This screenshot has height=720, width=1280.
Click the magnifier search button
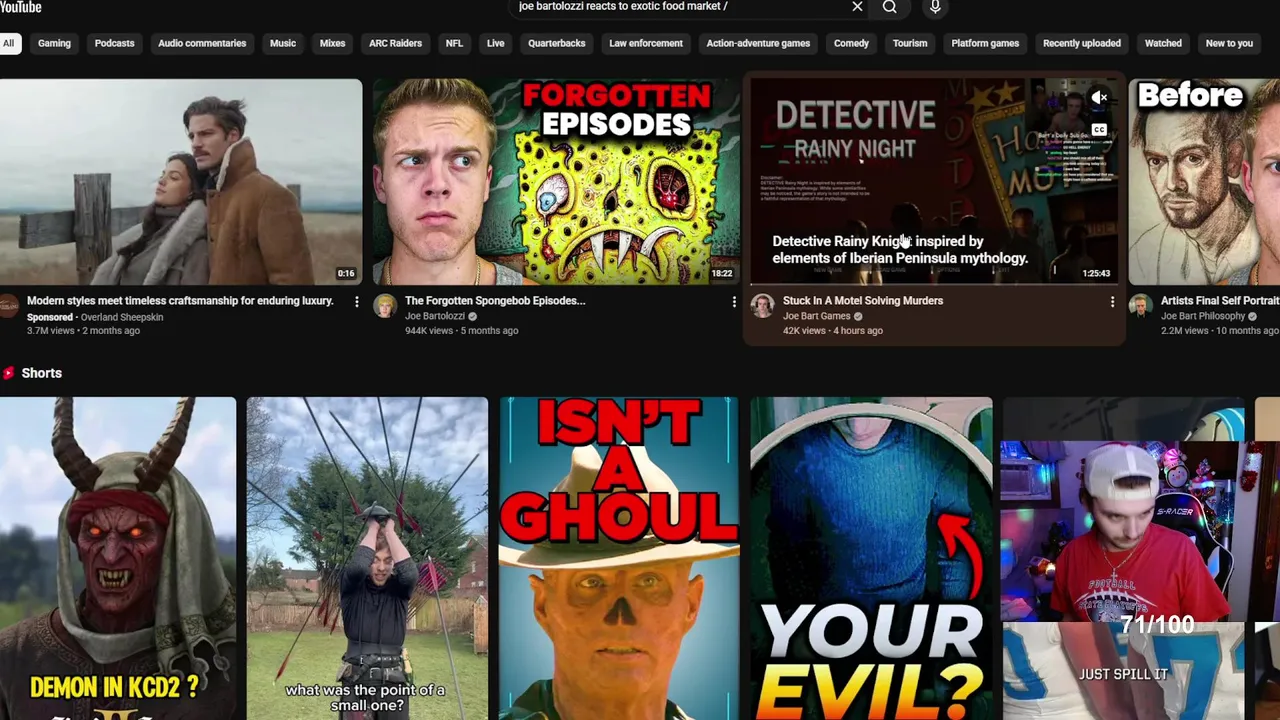click(889, 7)
